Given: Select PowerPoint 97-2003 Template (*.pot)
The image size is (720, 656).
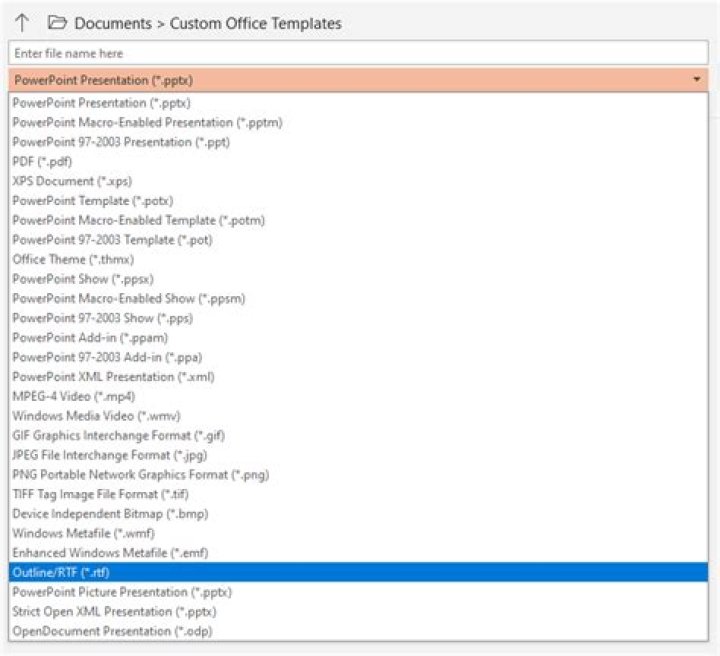Looking at the screenshot, I should click(x=358, y=240).
